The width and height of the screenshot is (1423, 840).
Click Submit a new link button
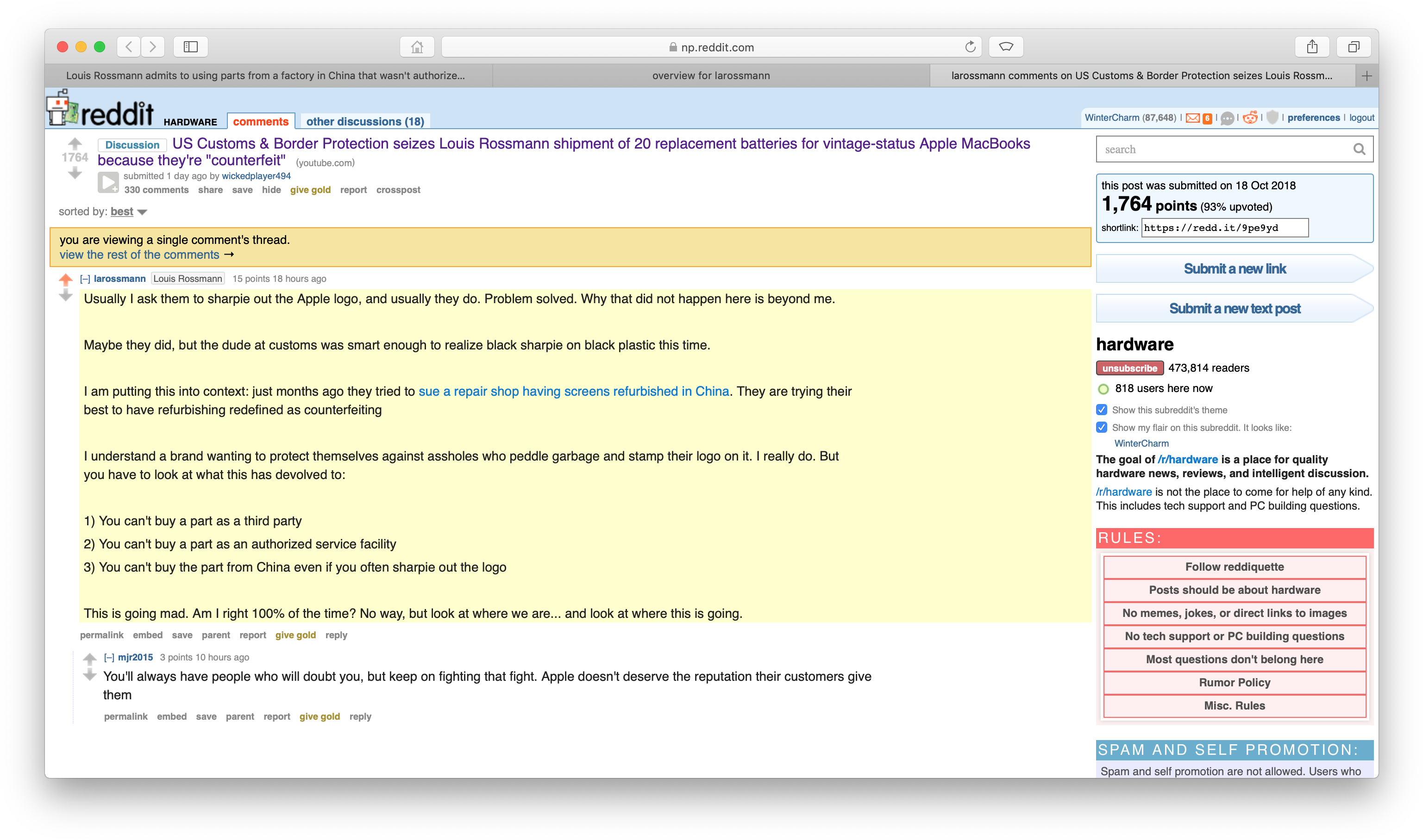1235,269
